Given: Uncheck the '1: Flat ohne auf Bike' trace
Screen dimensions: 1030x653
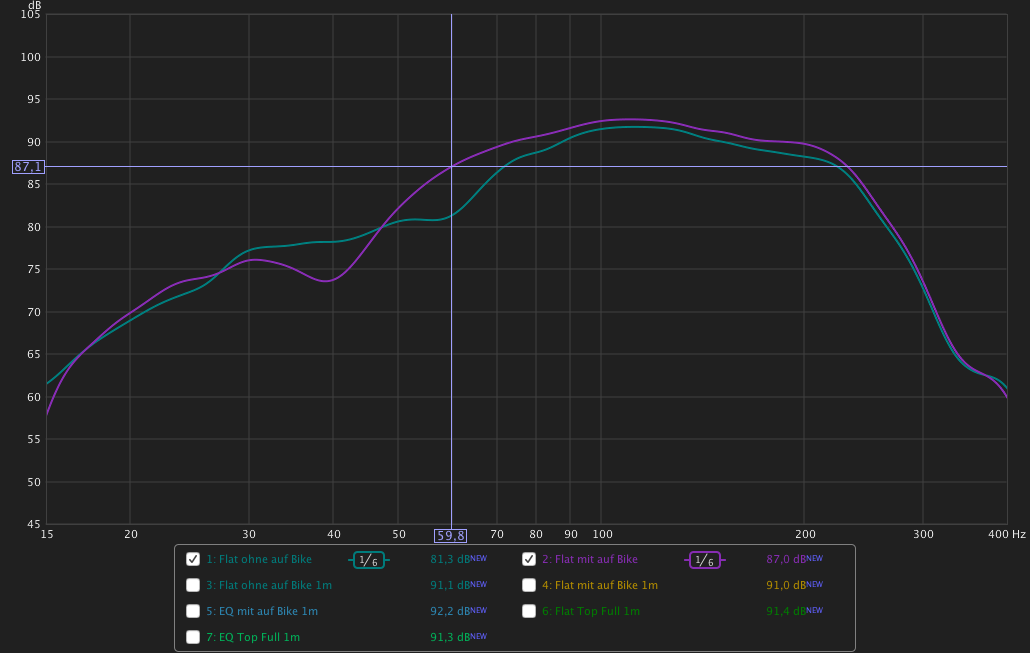Looking at the screenshot, I should 193,559.
